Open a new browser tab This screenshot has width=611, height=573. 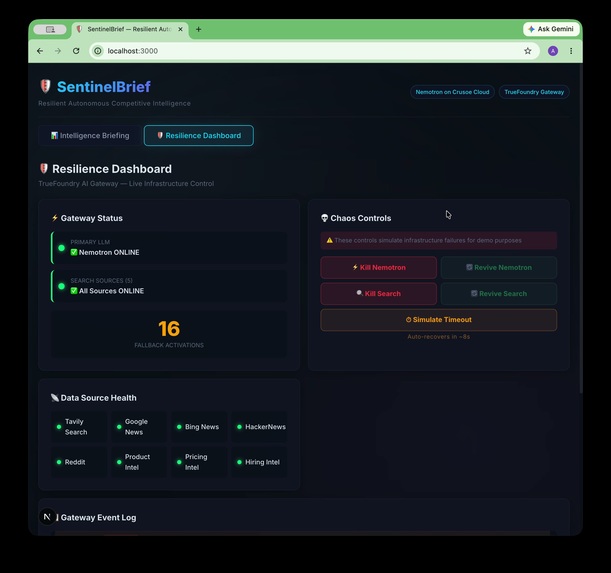198,29
